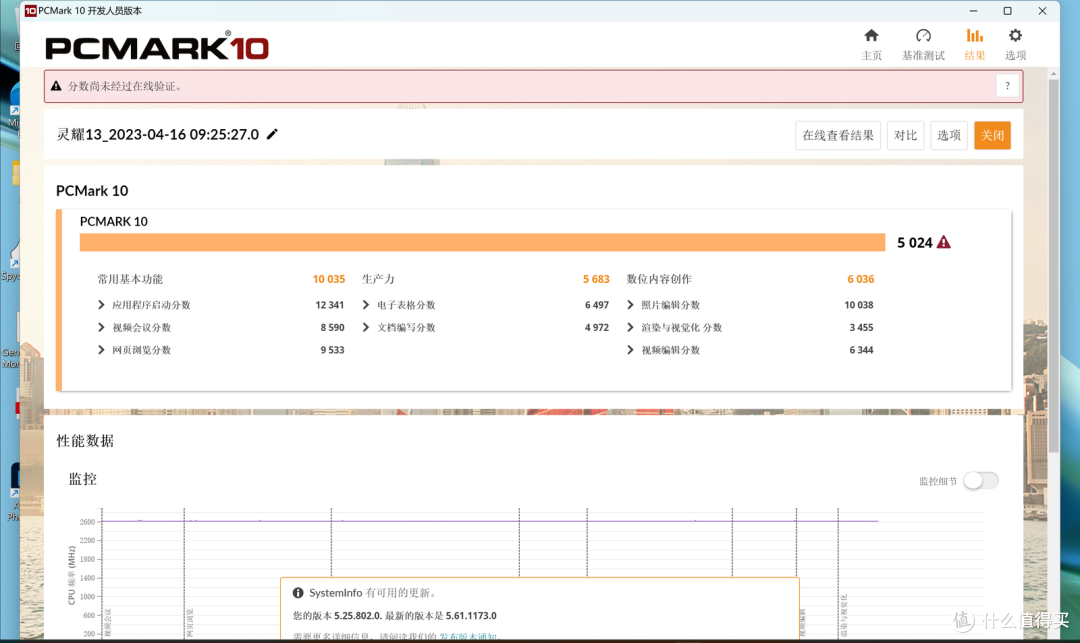Click the PCMARK 10 logo
The width and height of the screenshot is (1080, 643).
click(157, 46)
